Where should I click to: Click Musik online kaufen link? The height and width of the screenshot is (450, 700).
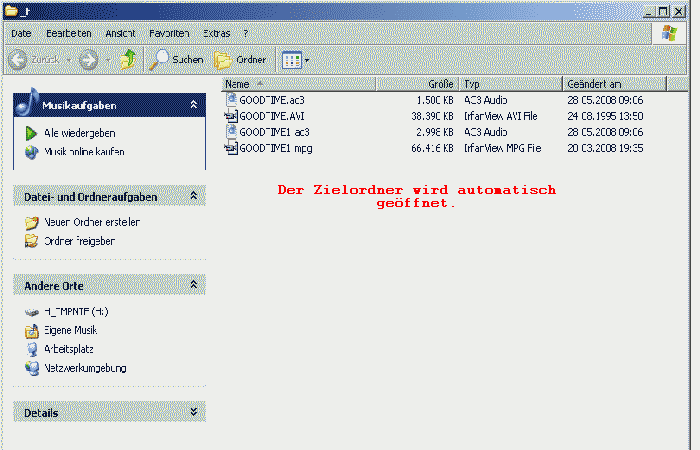(84, 152)
